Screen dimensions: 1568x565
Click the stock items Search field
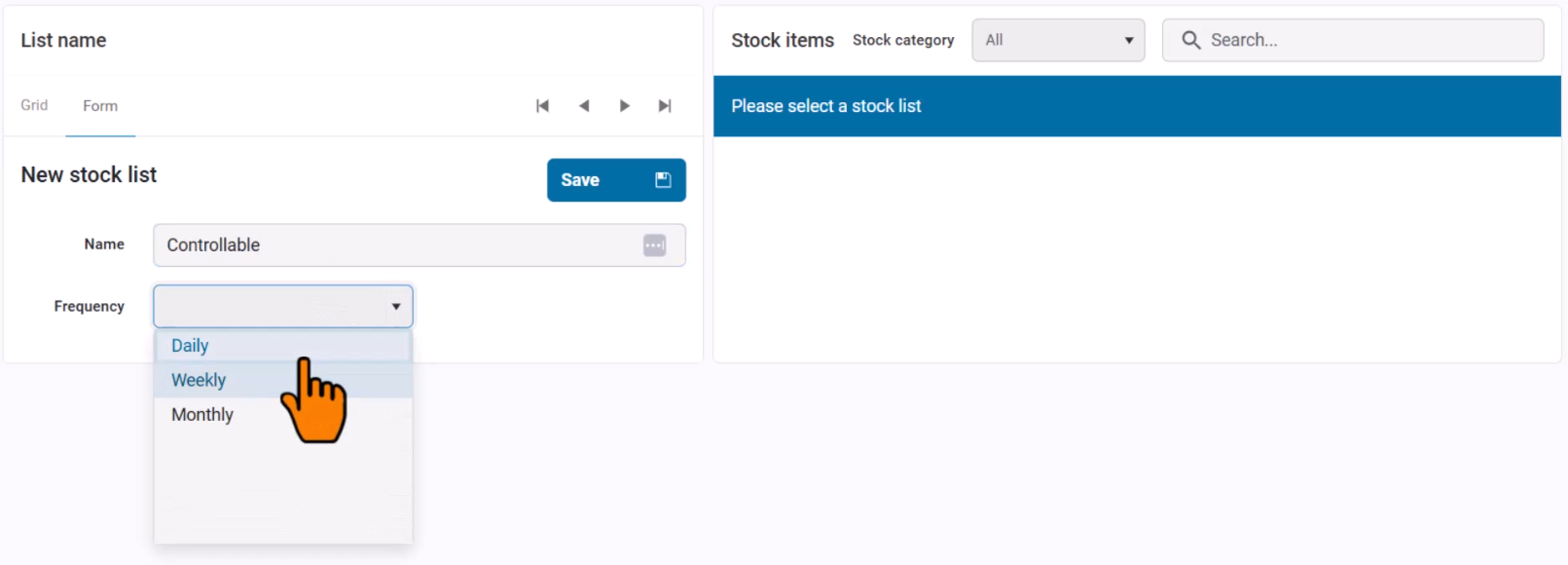pyautogui.click(x=1363, y=40)
